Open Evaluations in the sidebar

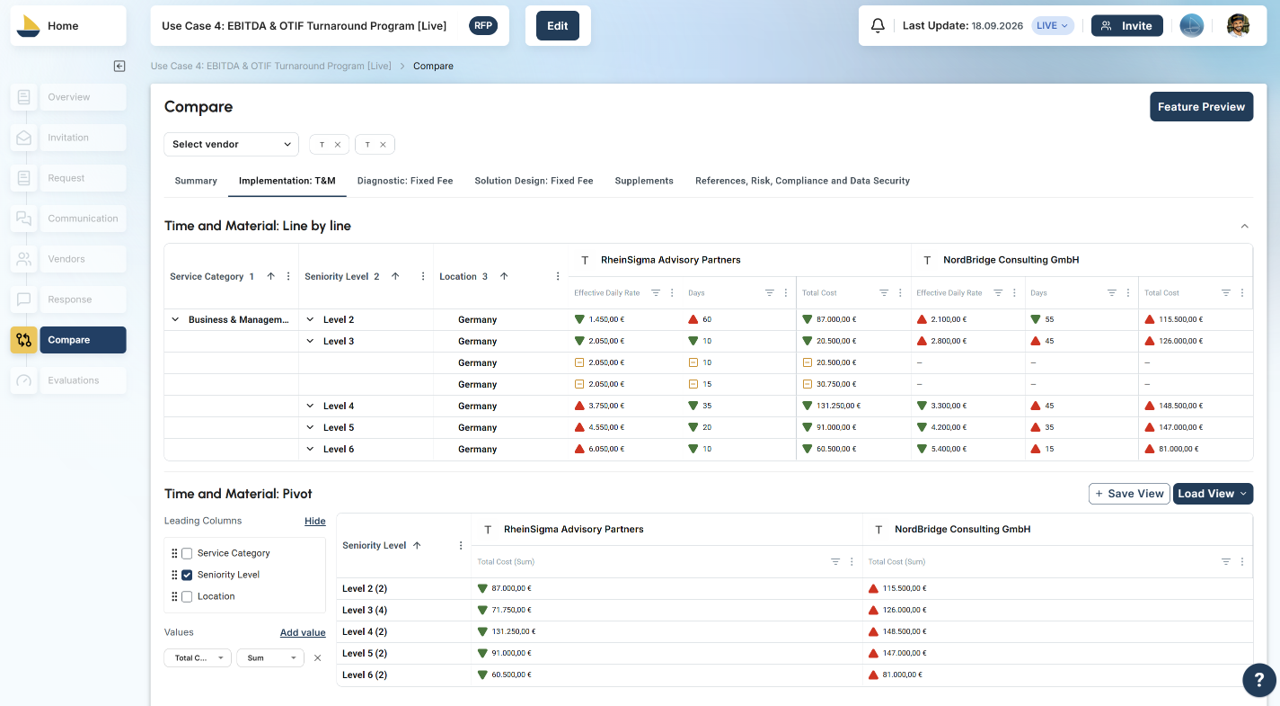click(x=83, y=381)
